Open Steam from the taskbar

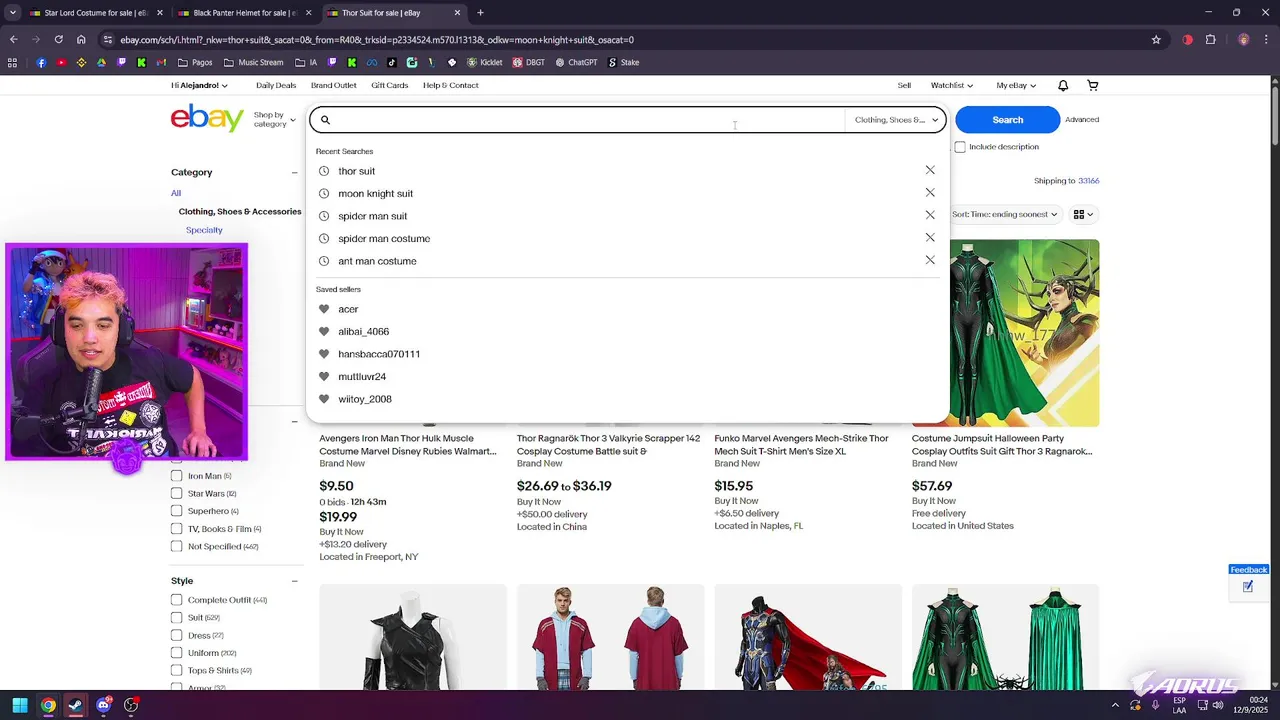tap(76, 705)
